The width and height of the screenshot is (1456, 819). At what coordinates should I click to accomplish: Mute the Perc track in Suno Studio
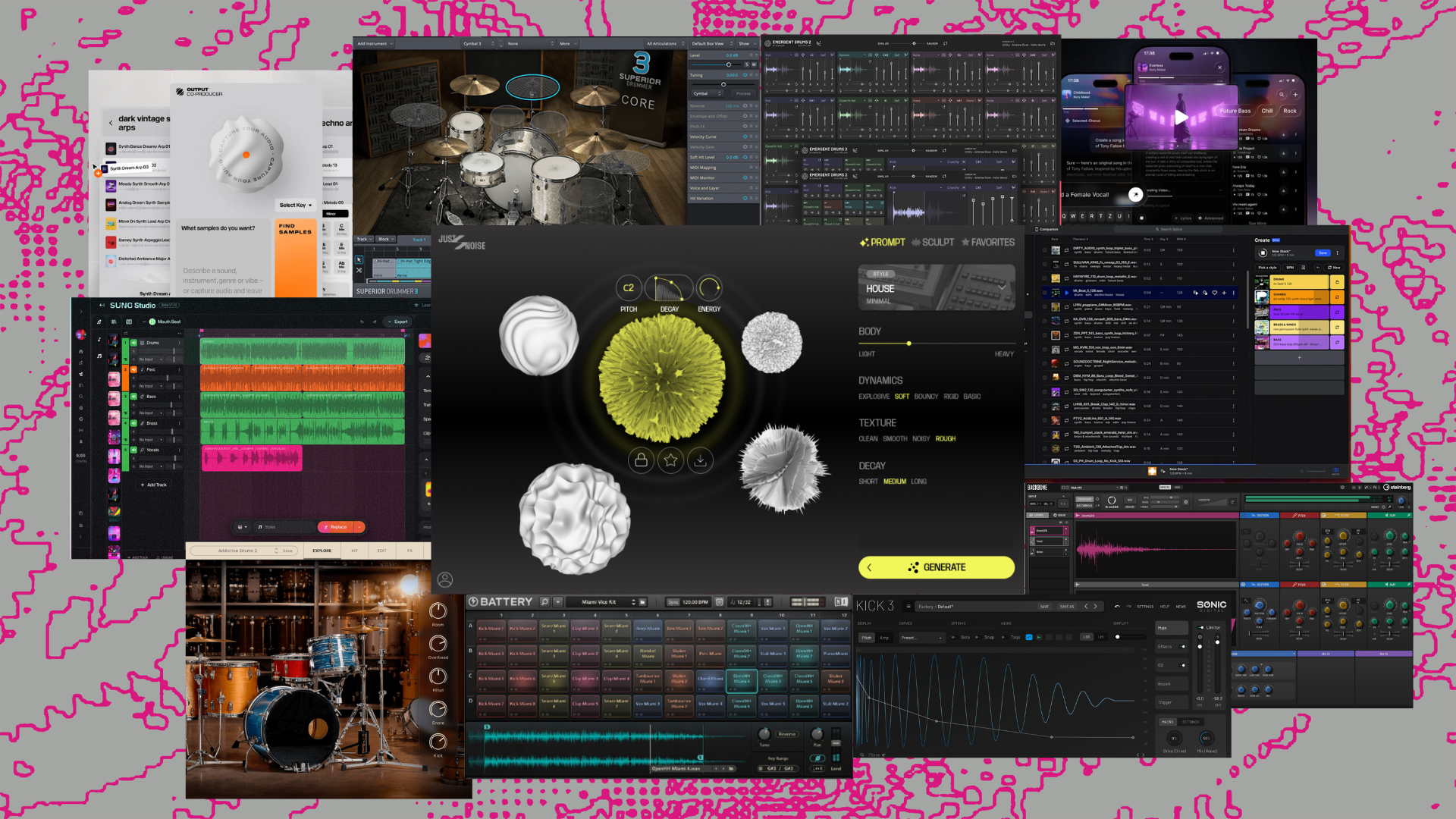[133, 370]
